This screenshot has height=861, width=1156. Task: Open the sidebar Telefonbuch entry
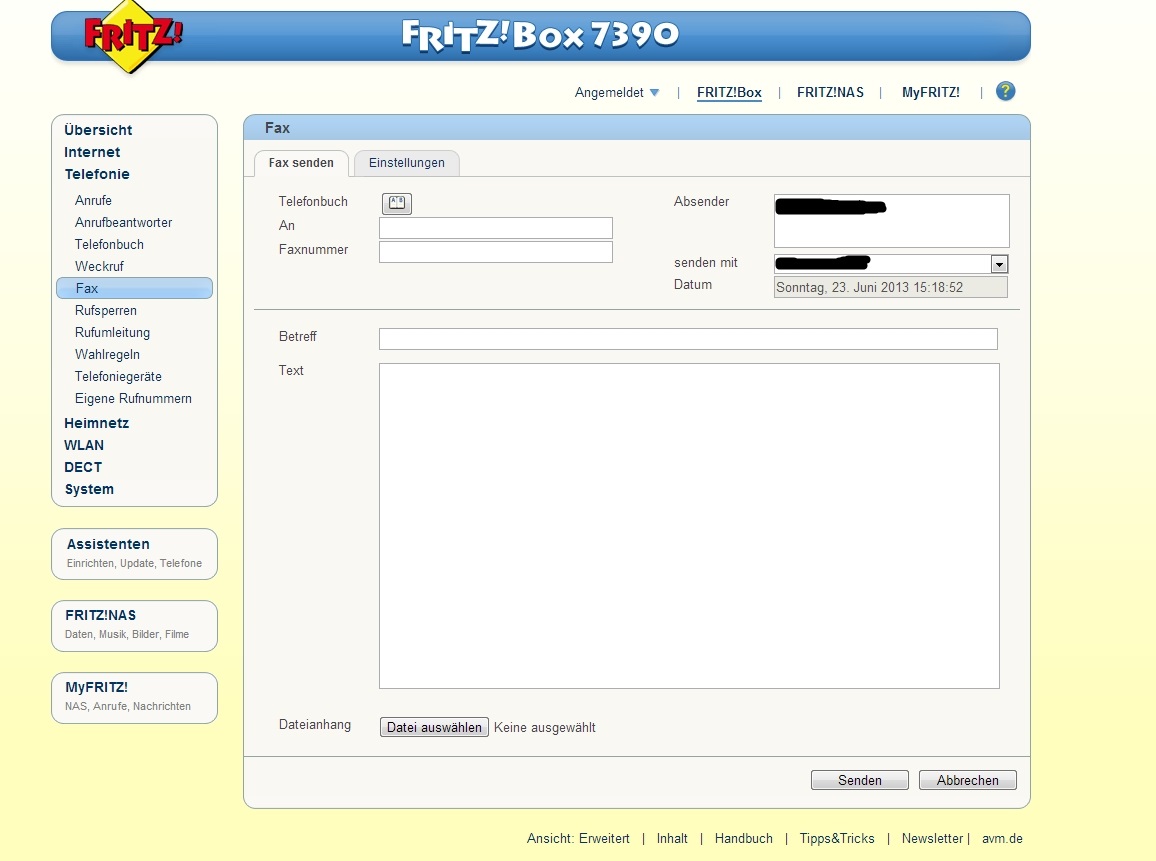pos(109,245)
